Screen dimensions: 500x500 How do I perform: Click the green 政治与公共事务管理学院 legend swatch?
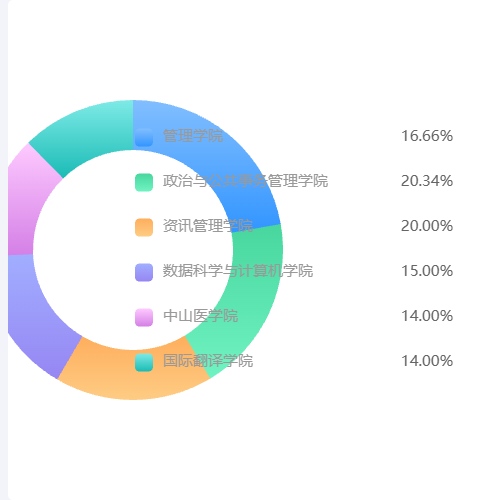(x=144, y=182)
